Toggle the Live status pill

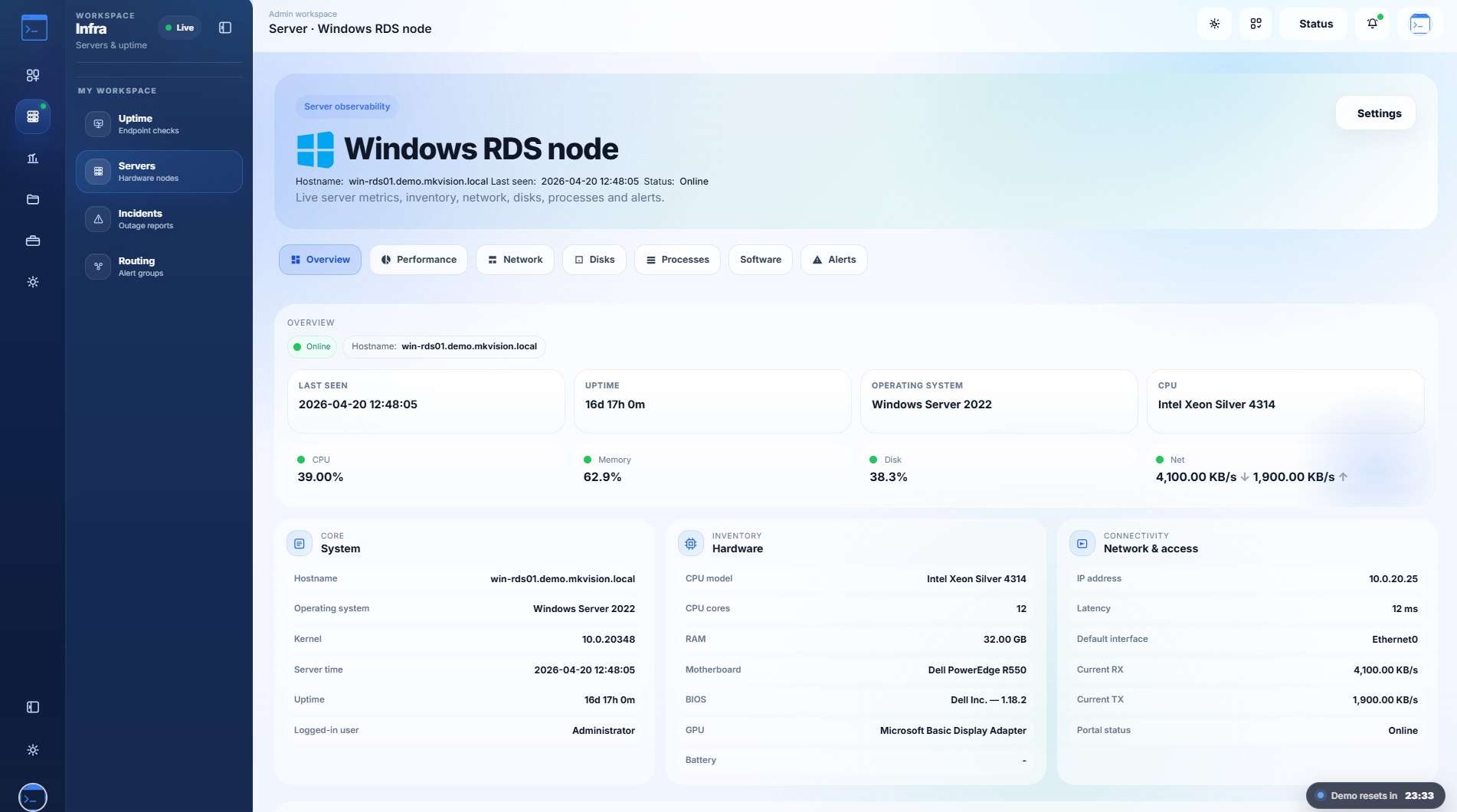(179, 28)
